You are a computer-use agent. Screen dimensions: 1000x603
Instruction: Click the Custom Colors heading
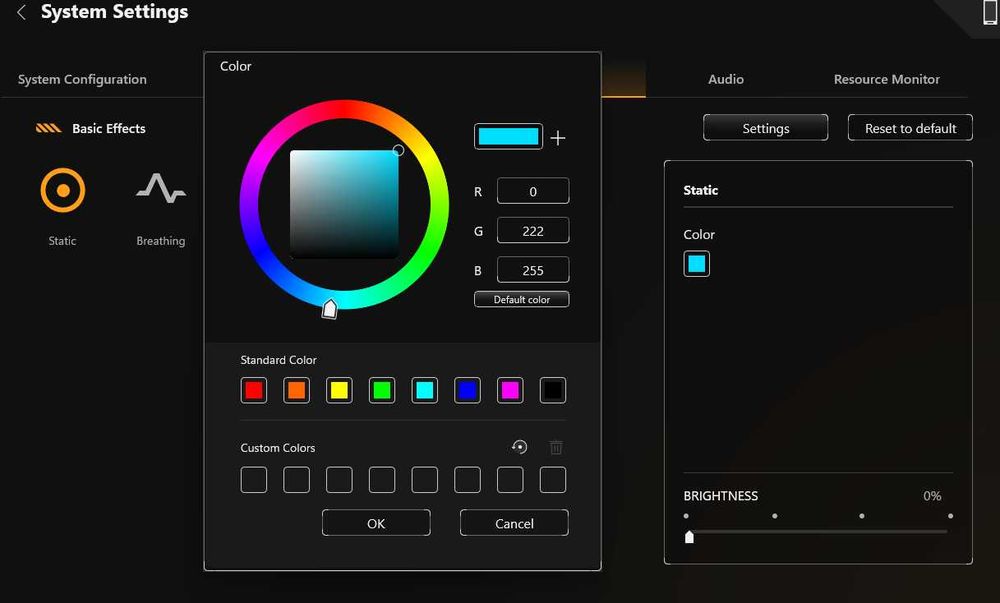pyautogui.click(x=278, y=447)
